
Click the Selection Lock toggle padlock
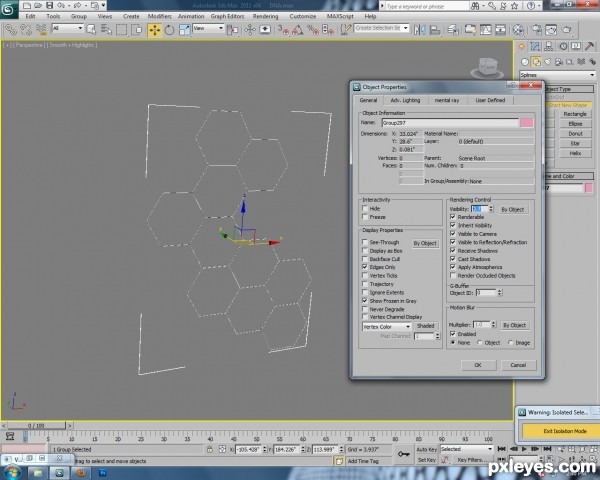click(210, 449)
